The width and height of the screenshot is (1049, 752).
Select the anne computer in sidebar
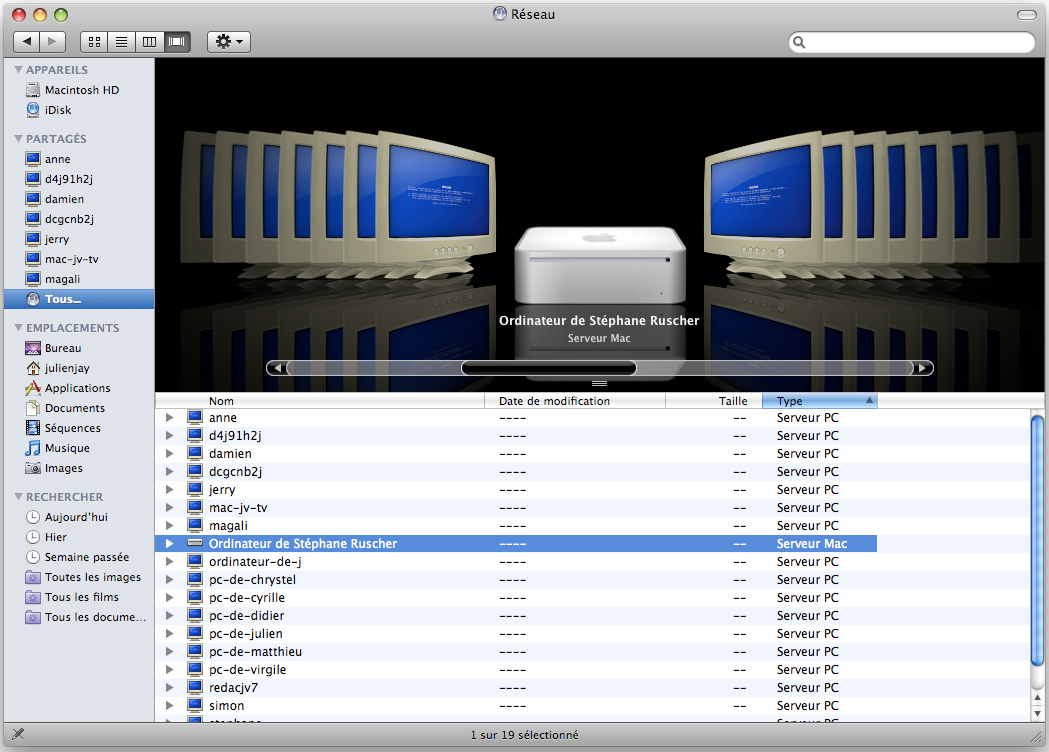click(79, 159)
